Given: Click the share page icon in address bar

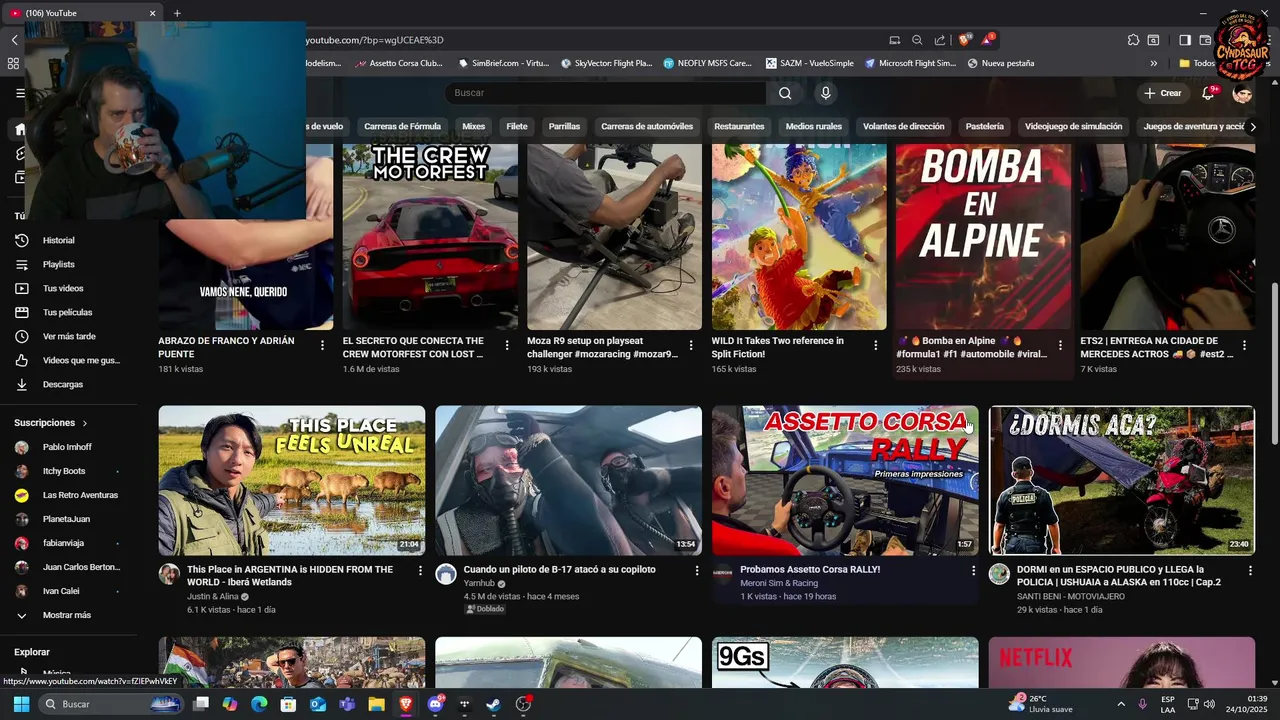Looking at the screenshot, I should tap(940, 40).
